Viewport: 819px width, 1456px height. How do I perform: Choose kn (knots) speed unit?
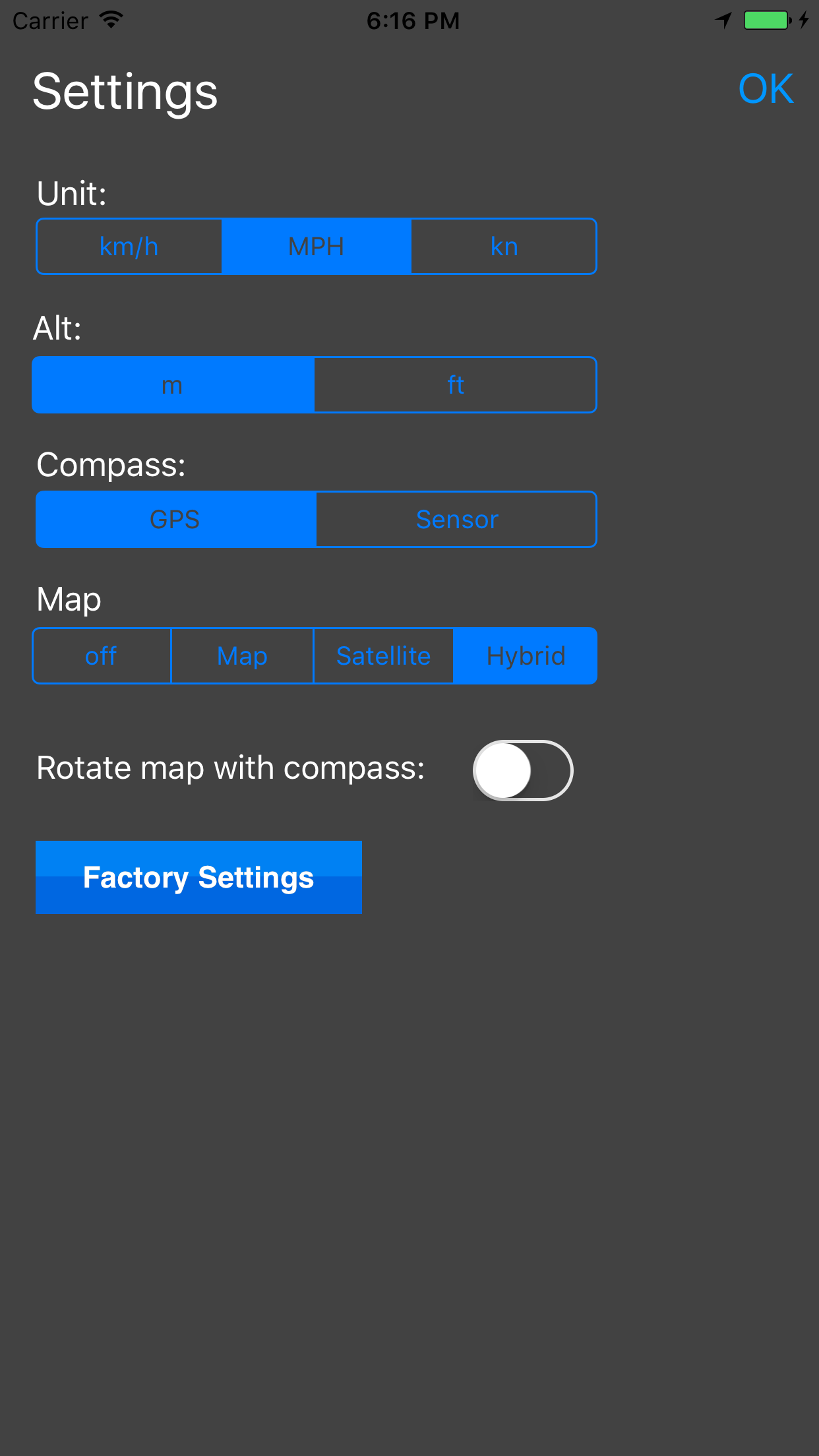point(504,247)
